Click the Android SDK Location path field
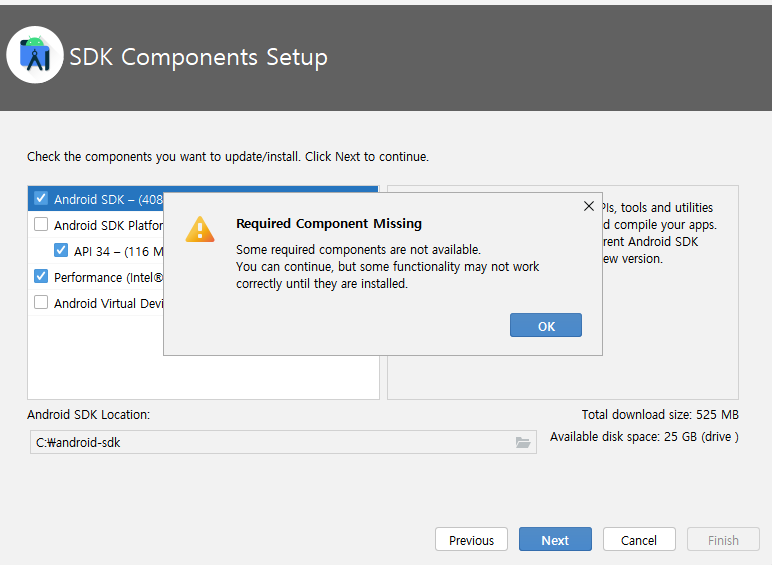This screenshot has height=565, width=772. tap(283, 442)
